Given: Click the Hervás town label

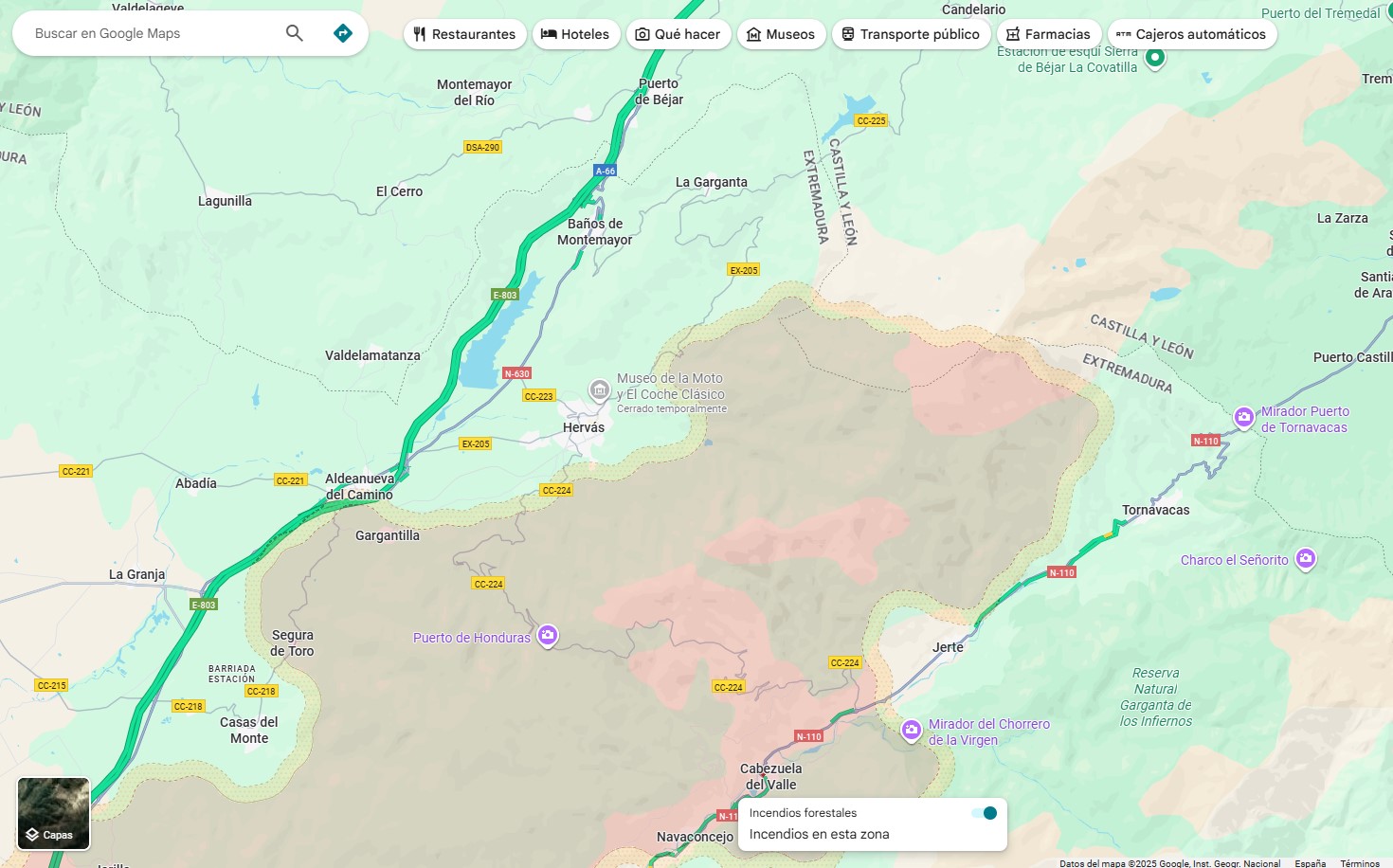Looking at the screenshot, I should 584,427.
